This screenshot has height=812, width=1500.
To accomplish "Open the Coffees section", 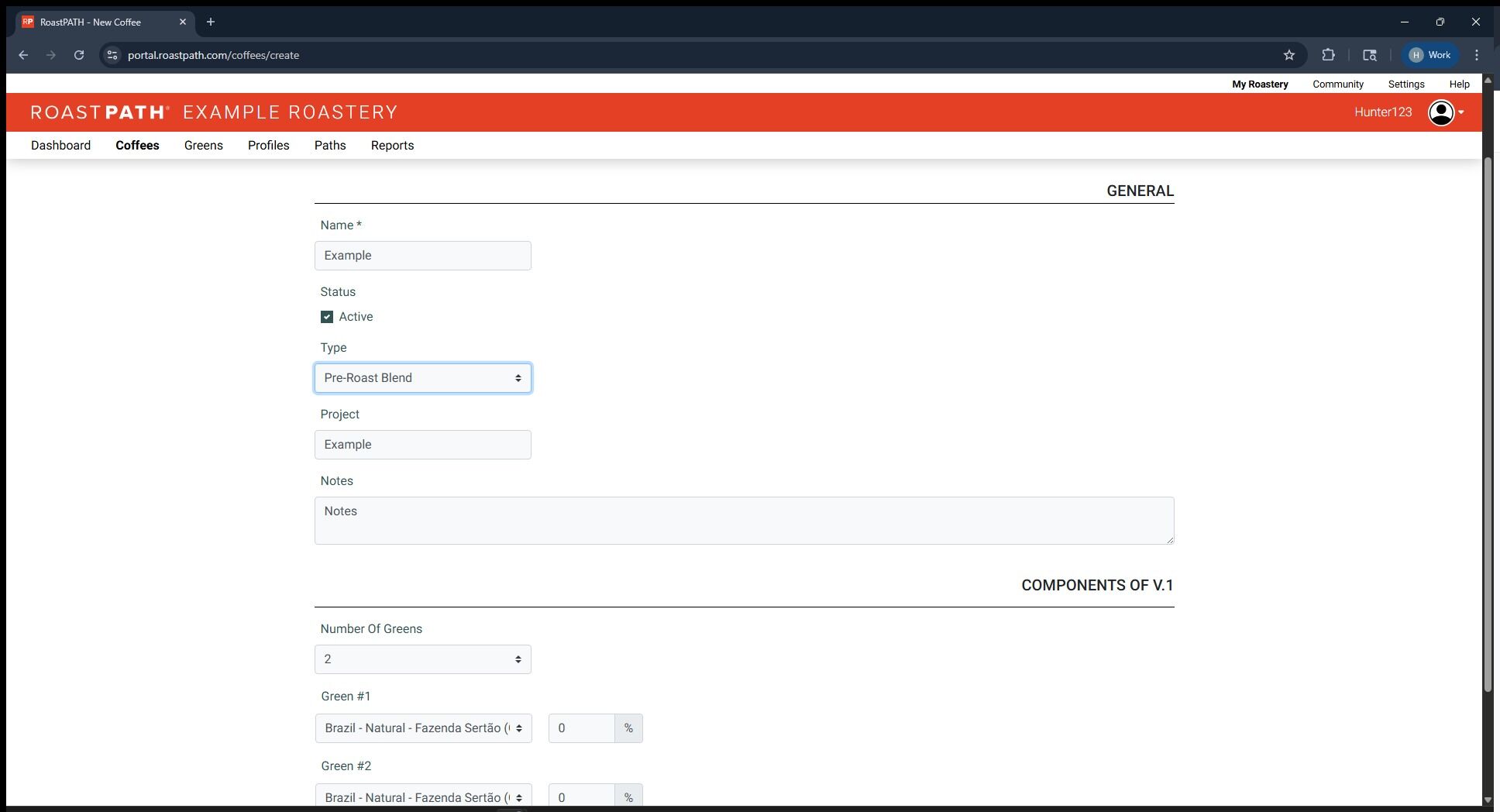I will 137,146.
